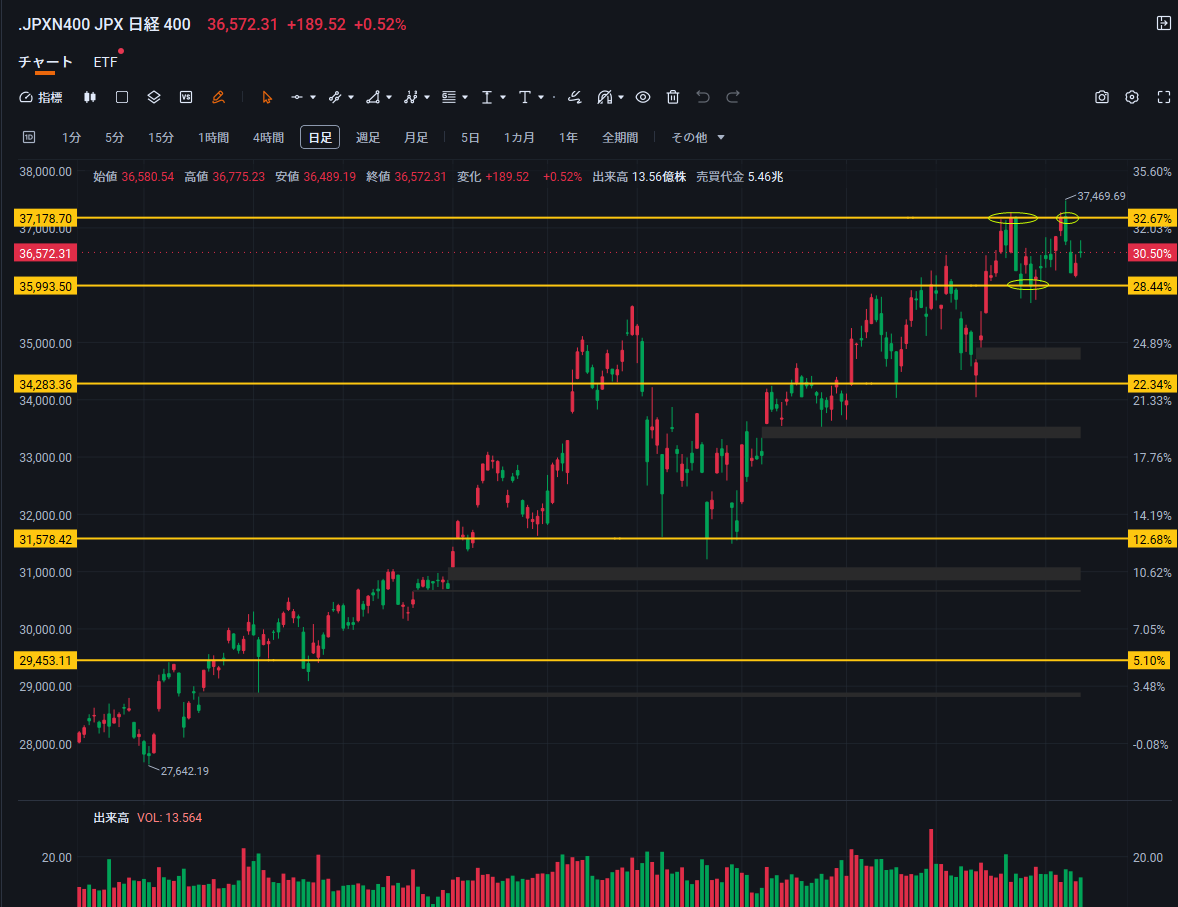Delete all drawings with trash icon
Image resolution: width=1178 pixels, height=907 pixels.
pos(673,97)
